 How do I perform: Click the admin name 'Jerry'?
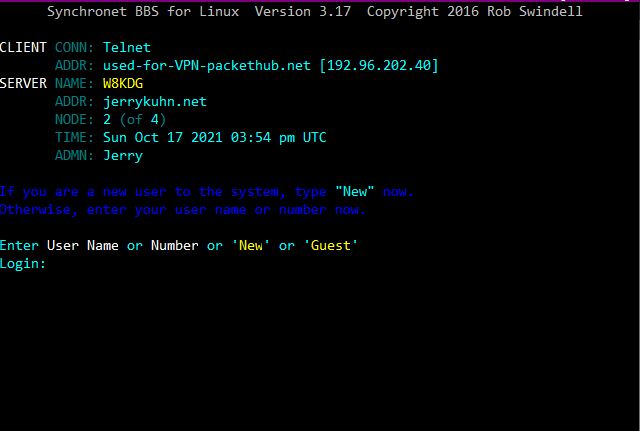123,156
